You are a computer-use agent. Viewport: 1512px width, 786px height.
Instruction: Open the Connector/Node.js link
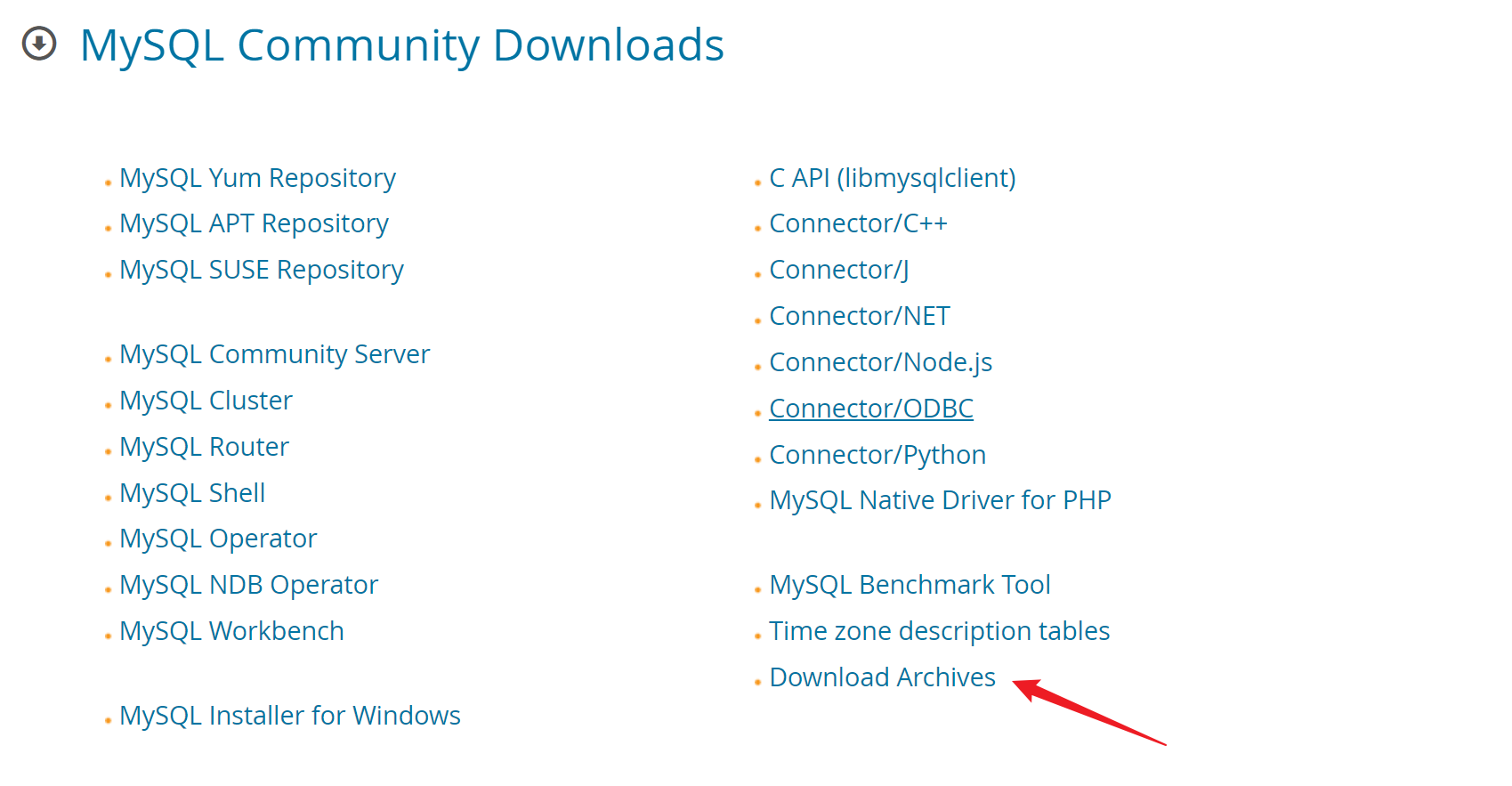(880, 362)
